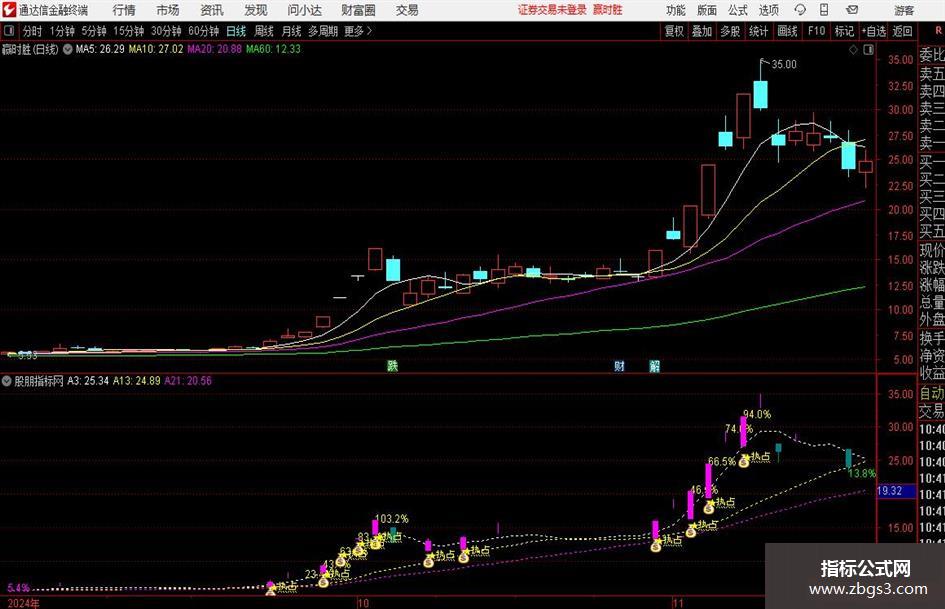
Task: Switch to the 分时 chart tab
Action: (x=33, y=31)
